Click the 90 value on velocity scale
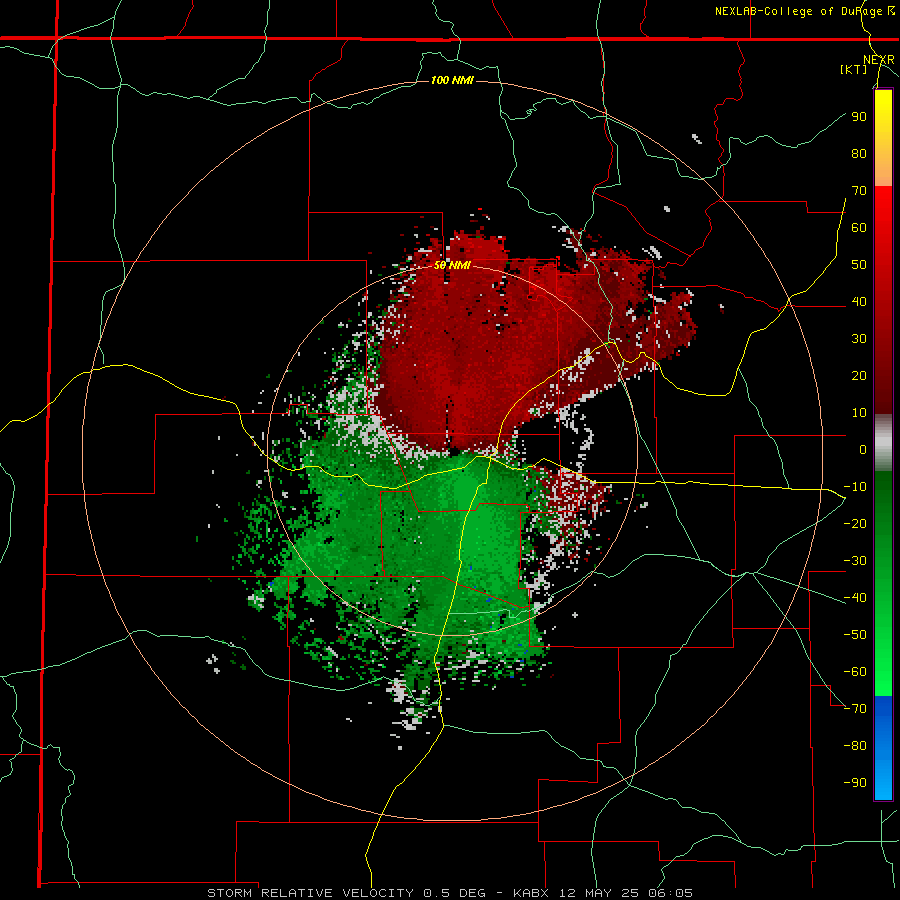The width and height of the screenshot is (900, 900). [x=859, y=117]
